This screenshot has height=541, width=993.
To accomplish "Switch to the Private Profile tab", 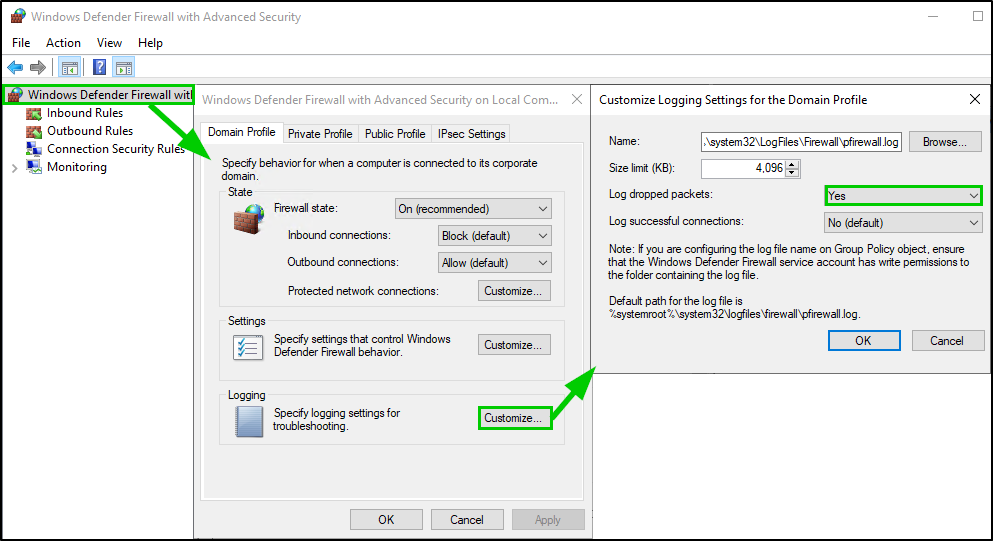I will pyautogui.click(x=320, y=134).
